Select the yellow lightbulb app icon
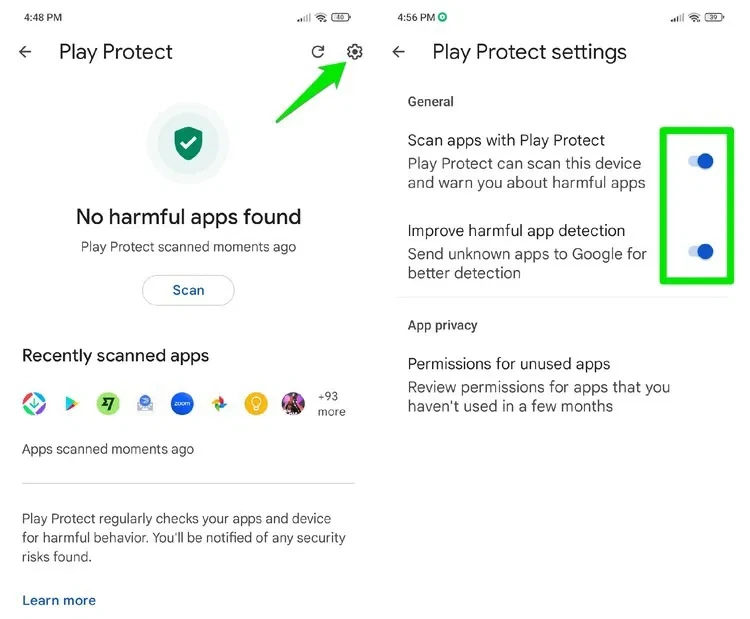 [256, 404]
